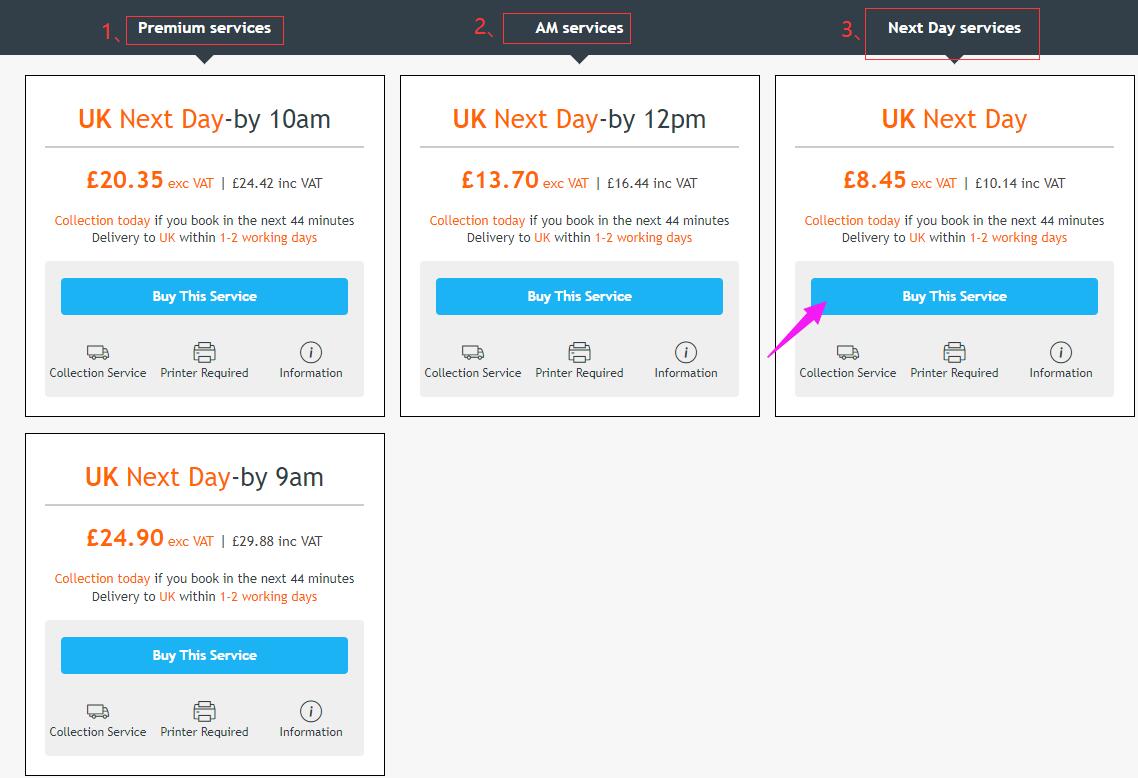The height and width of the screenshot is (778, 1138).
Task: Buy the £8.45 UK Next Day service
Action: click(954, 297)
